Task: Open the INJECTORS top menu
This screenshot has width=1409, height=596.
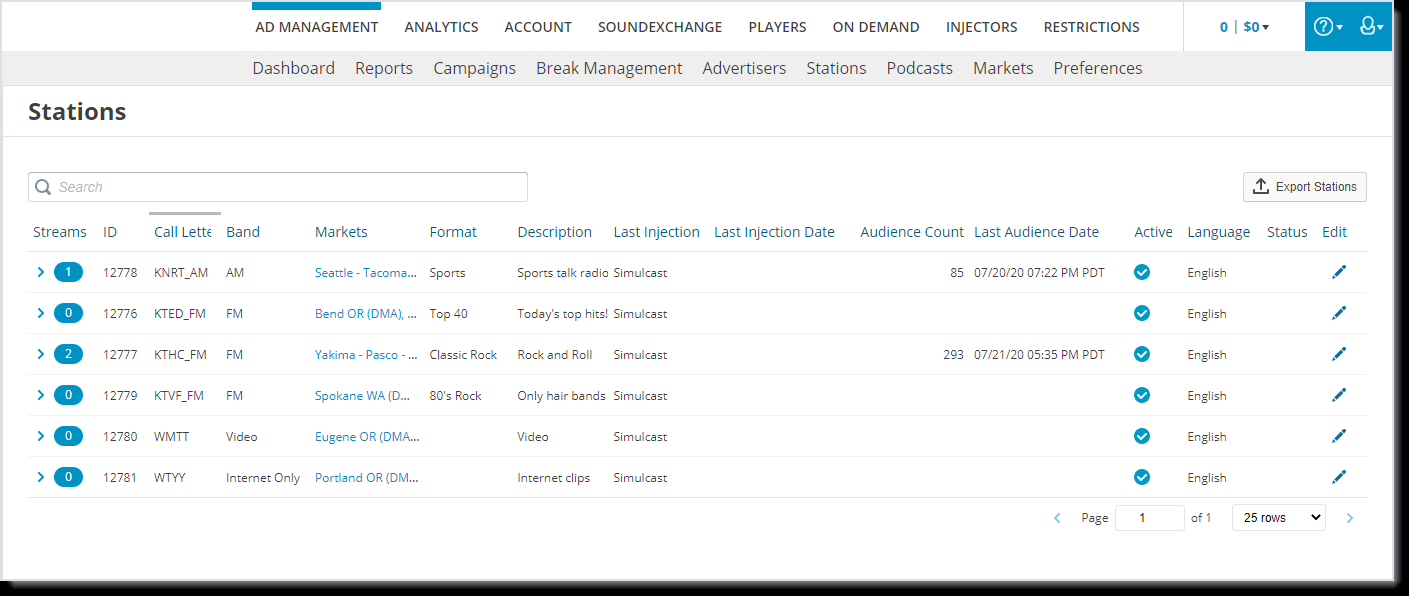Action: click(x=982, y=27)
